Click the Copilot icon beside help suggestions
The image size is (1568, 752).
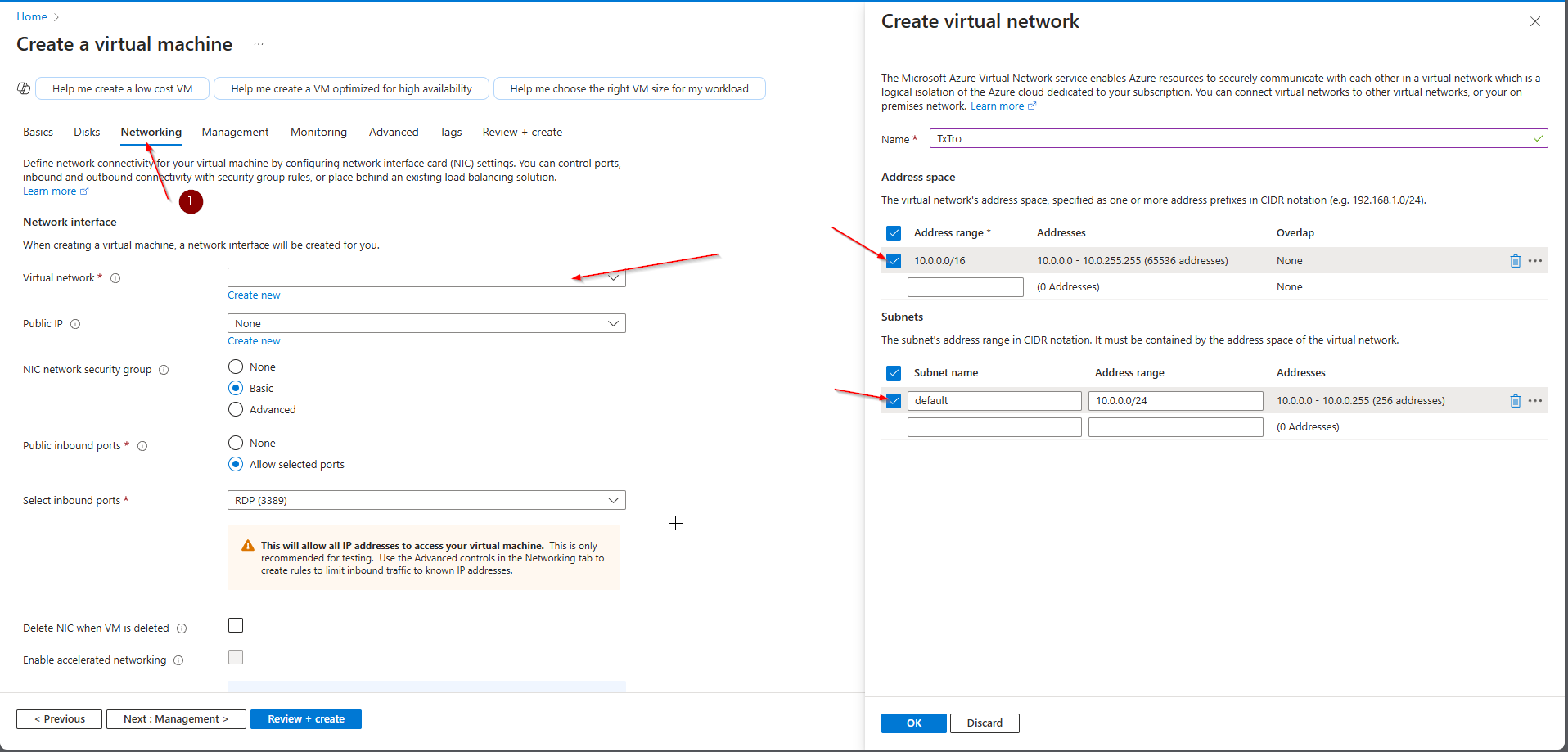[x=24, y=88]
